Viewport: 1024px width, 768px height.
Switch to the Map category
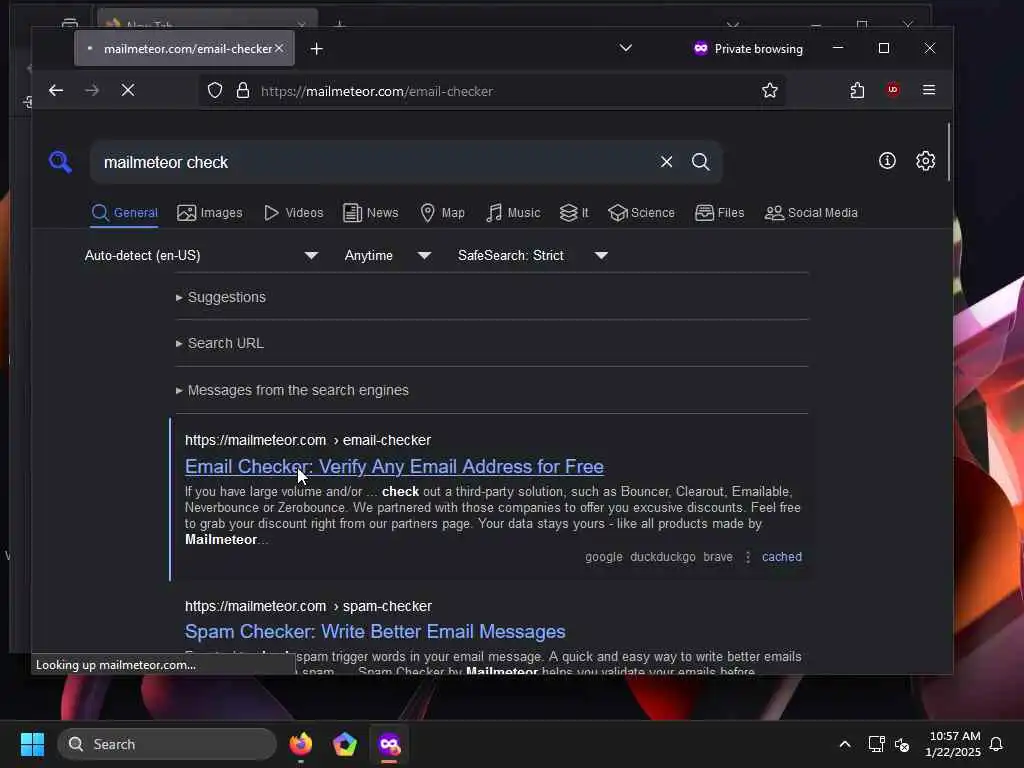pos(442,213)
